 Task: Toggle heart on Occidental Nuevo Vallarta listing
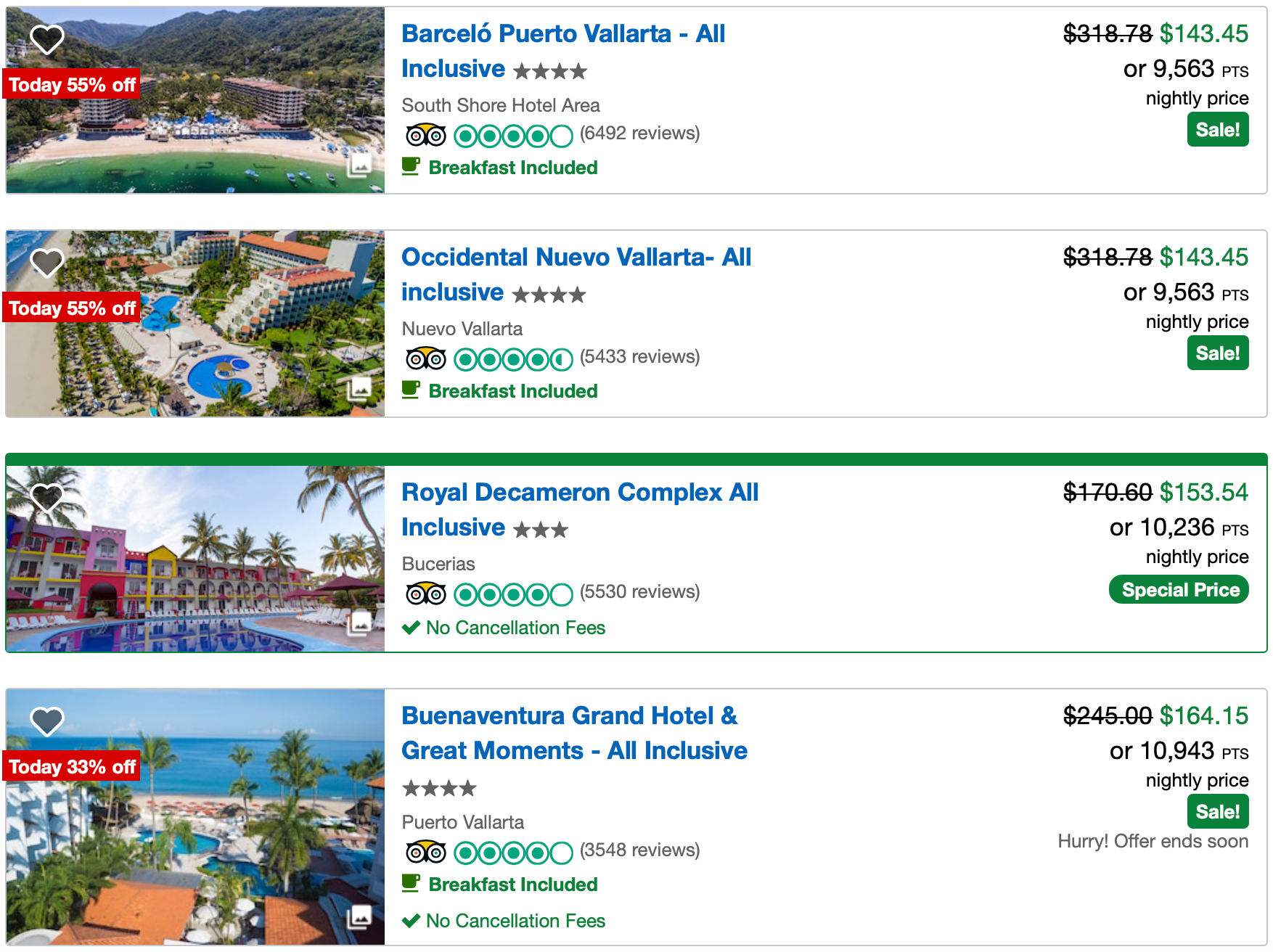[x=47, y=263]
